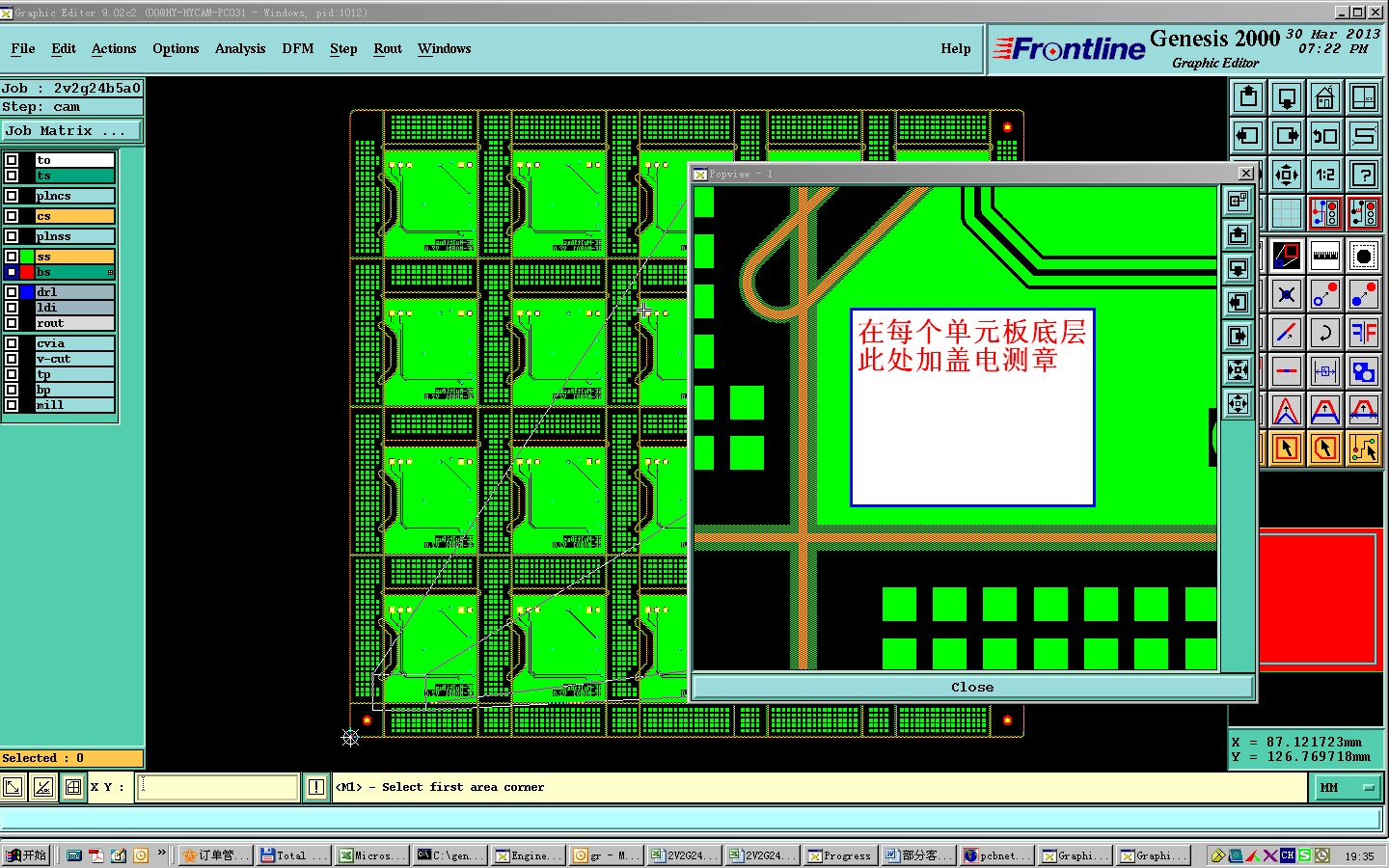Click the Start button on the taskbar
Screen dimensions: 1389x868
coord(27,855)
